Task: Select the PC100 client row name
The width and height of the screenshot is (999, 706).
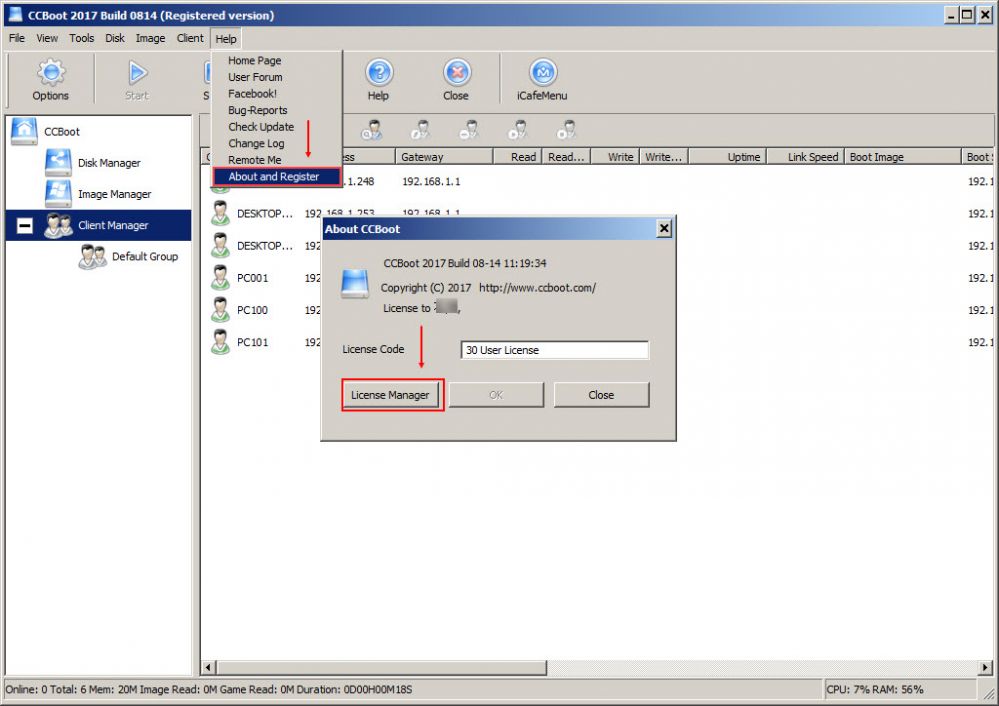Action: [x=252, y=310]
